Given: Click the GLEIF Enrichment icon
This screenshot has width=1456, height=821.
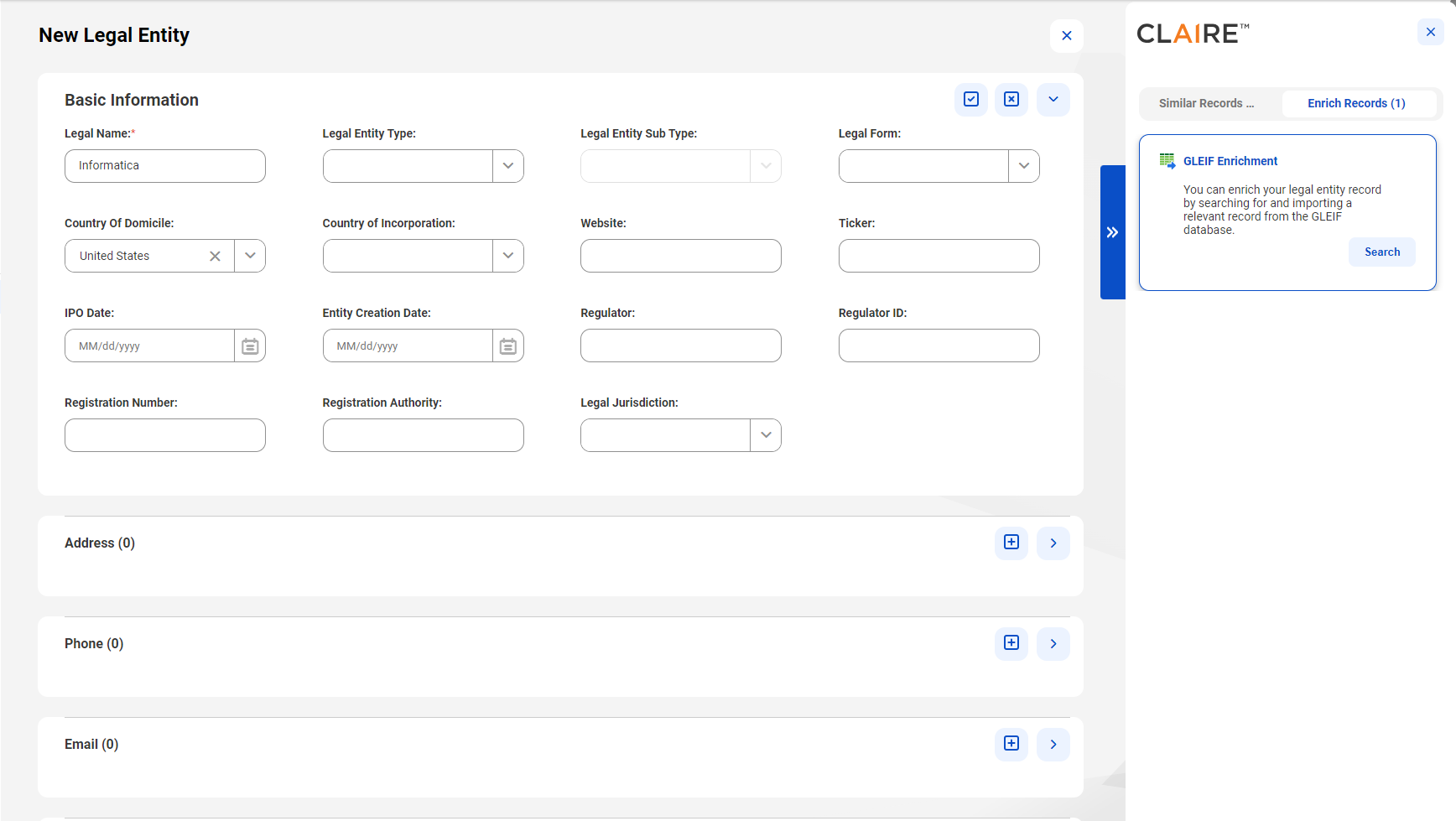Looking at the screenshot, I should click(x=1167, y=161).
